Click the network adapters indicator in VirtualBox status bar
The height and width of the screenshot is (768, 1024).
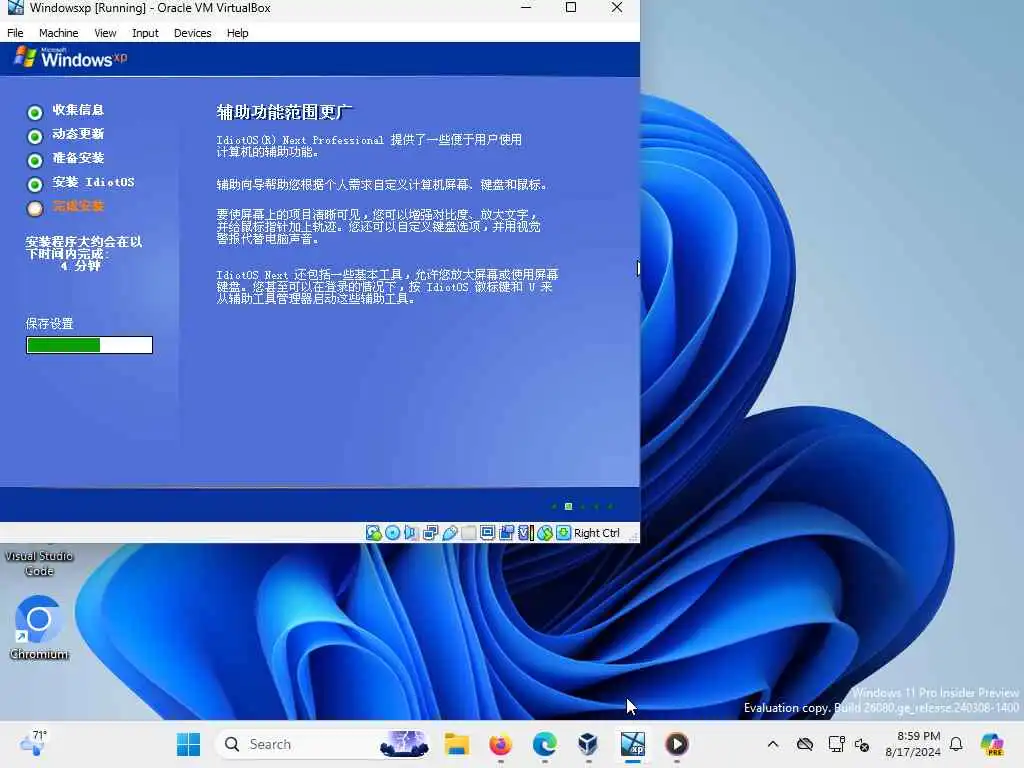tap(430, 533)
